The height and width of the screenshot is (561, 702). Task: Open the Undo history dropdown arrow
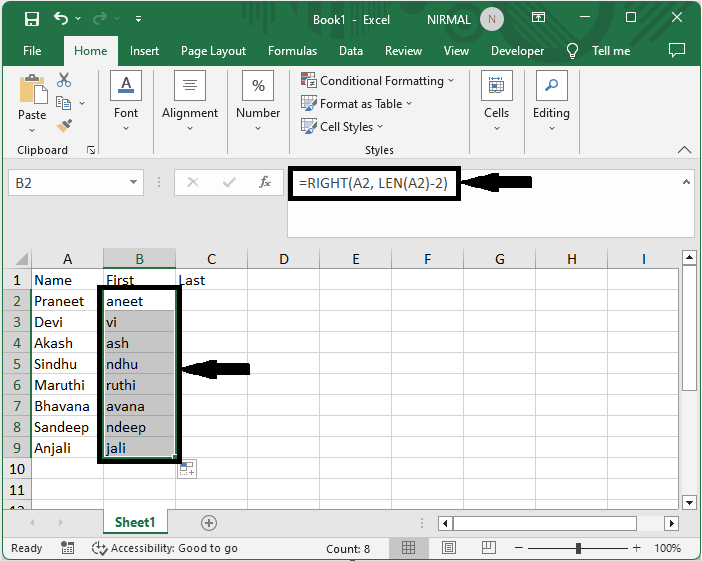pos(78,18)
